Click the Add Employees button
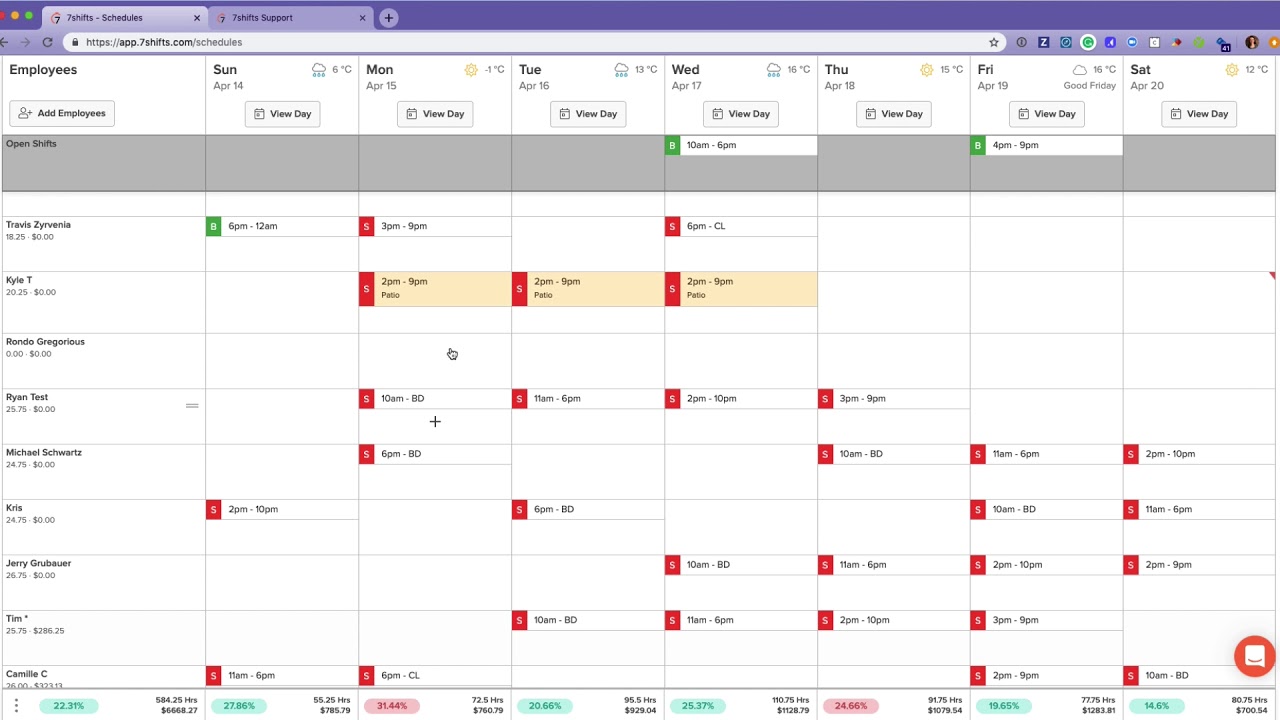This screenshot has height=720, width=1280. click(x=61, y=113)
